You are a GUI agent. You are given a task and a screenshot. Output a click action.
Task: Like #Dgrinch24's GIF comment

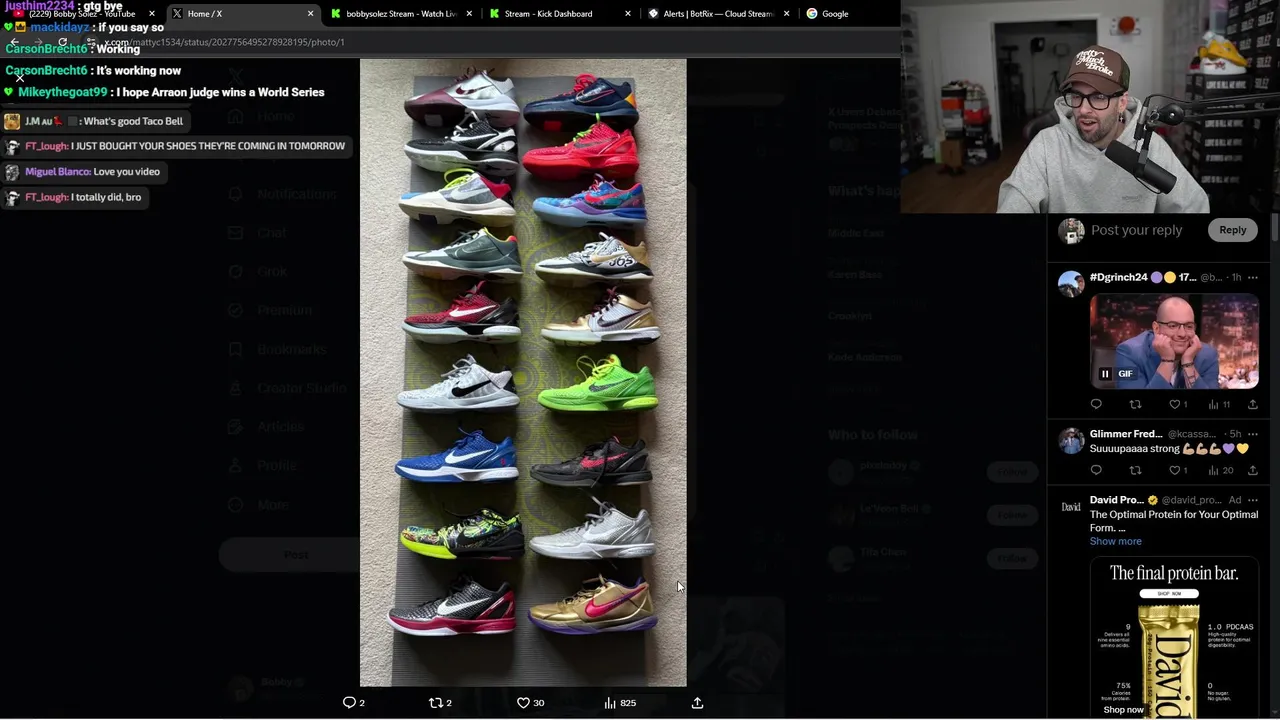point(1175,404)
